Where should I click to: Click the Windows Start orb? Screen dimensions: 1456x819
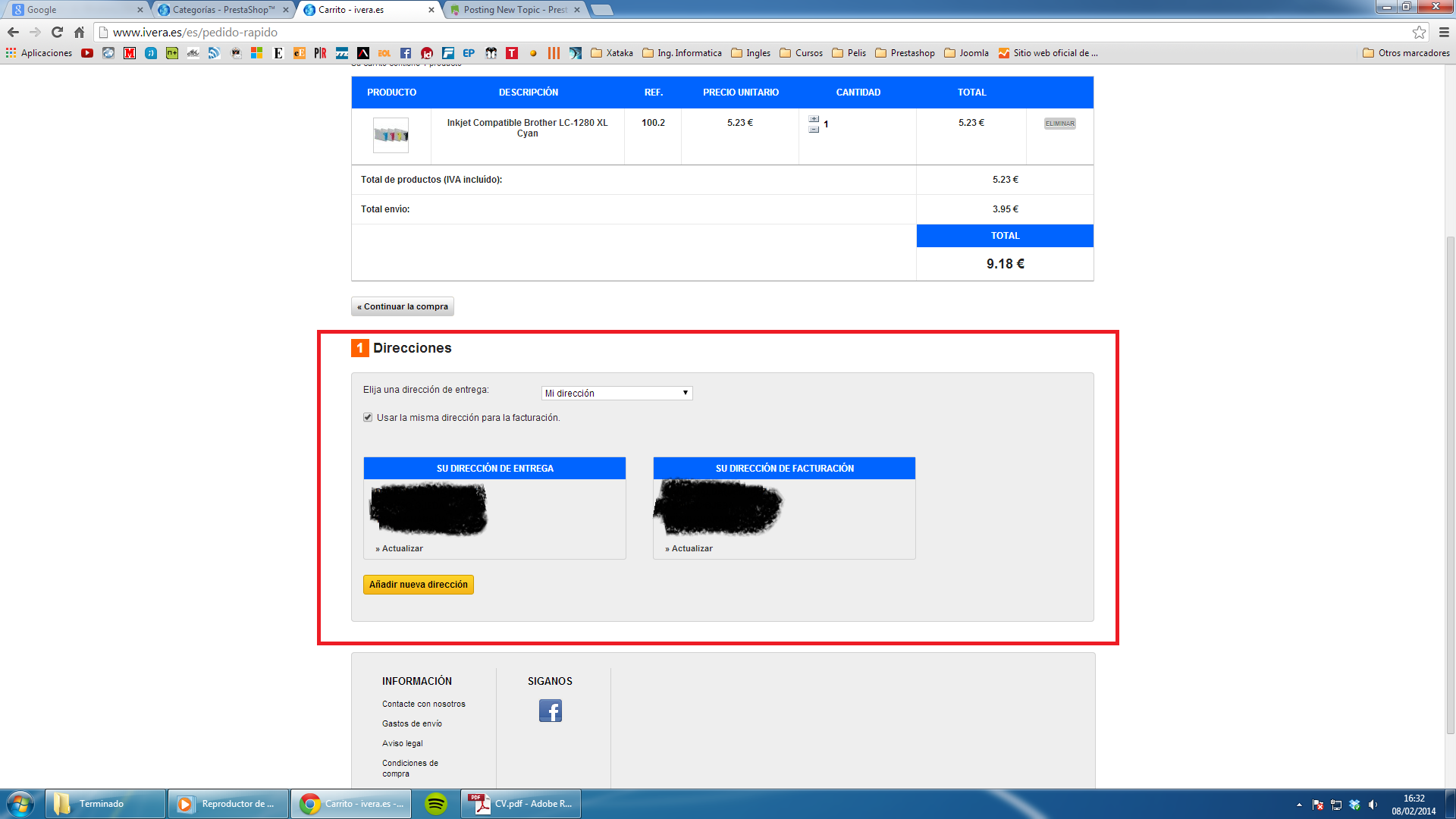pyautogui.click(x=20, y=804)
